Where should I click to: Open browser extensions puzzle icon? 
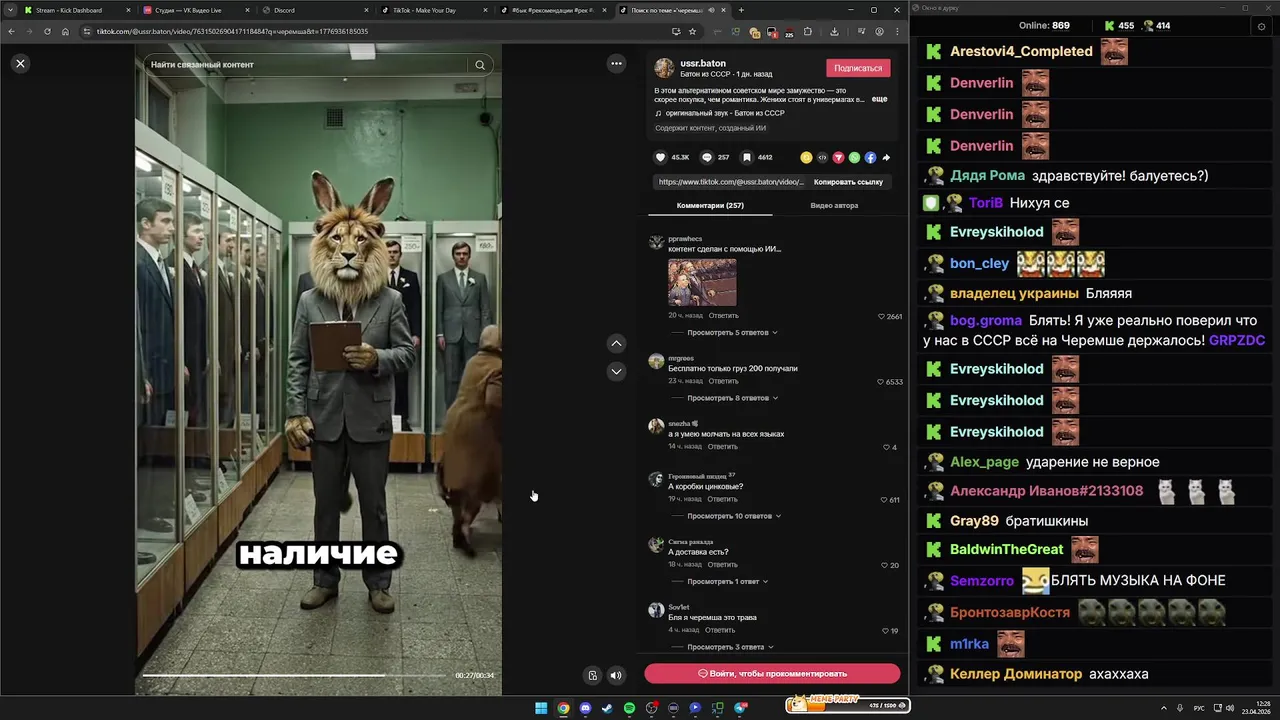coord(807,31)
